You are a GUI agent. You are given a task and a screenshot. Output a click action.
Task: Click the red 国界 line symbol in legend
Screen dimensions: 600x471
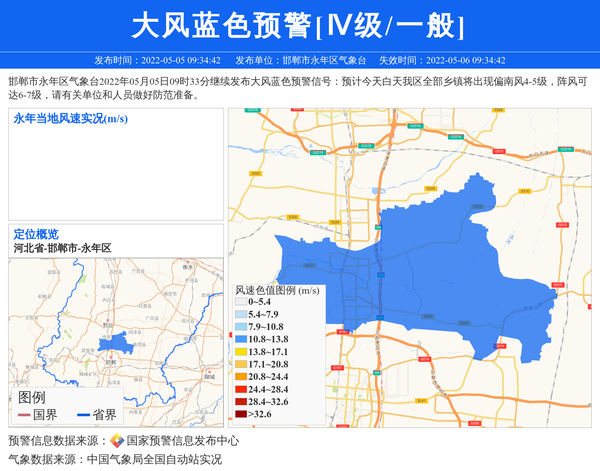click(x=24, y=415)
